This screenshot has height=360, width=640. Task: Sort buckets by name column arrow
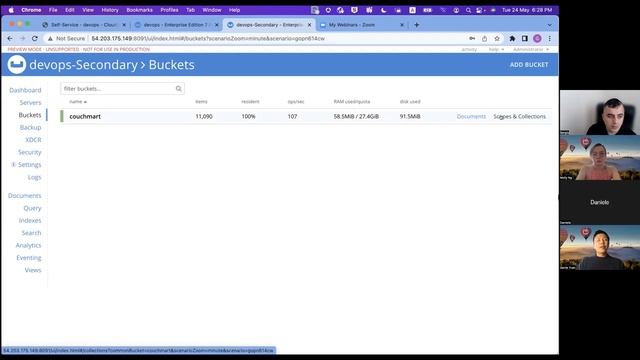pos(85,102)
